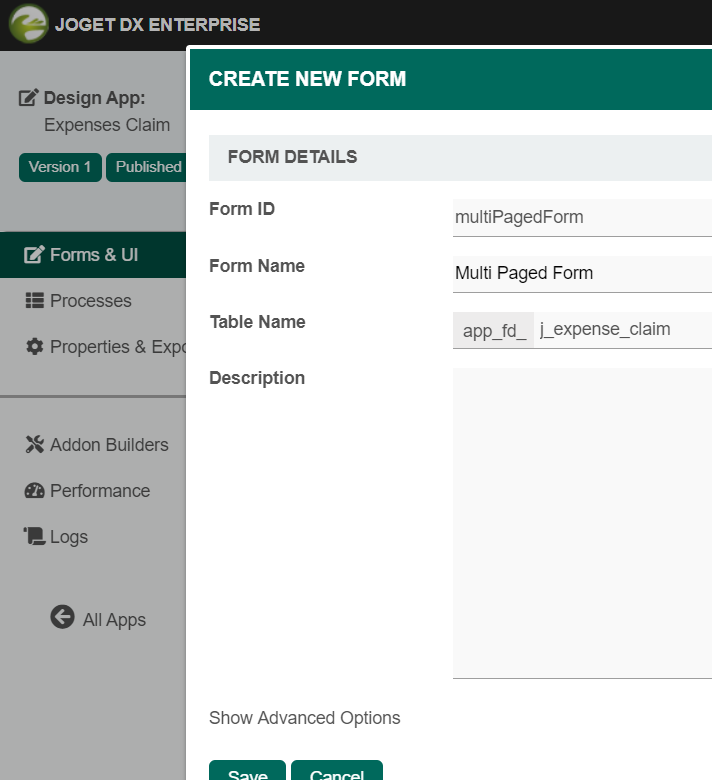Click inside the Description text area

click(x=582, y=522)
